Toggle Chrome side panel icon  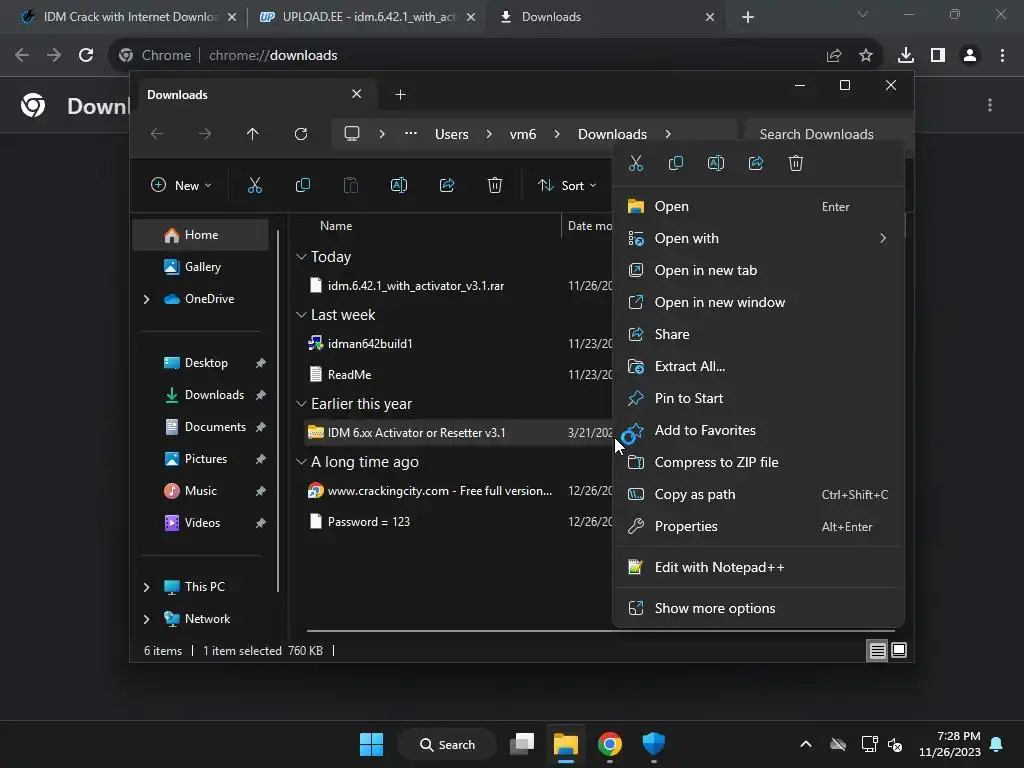pyautogui.click(x=938, y=56)
